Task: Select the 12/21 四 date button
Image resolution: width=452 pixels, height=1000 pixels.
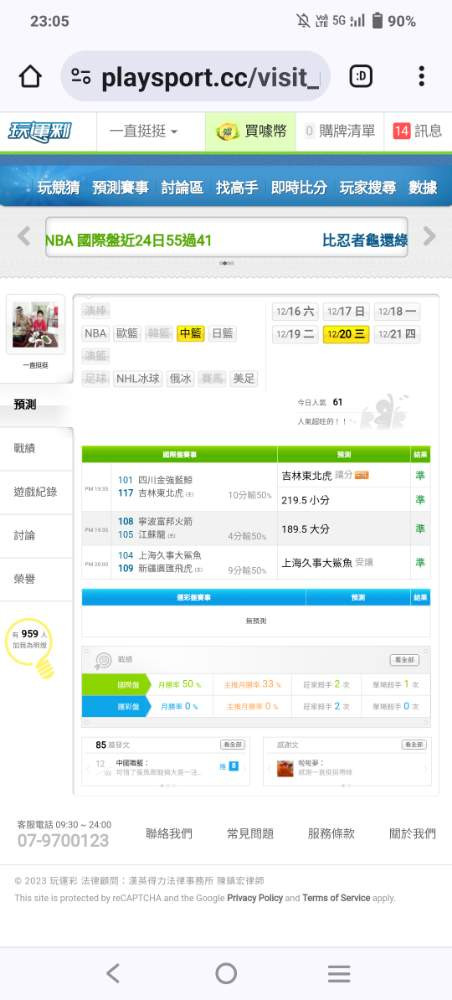Action: click(x=397, y=334)
